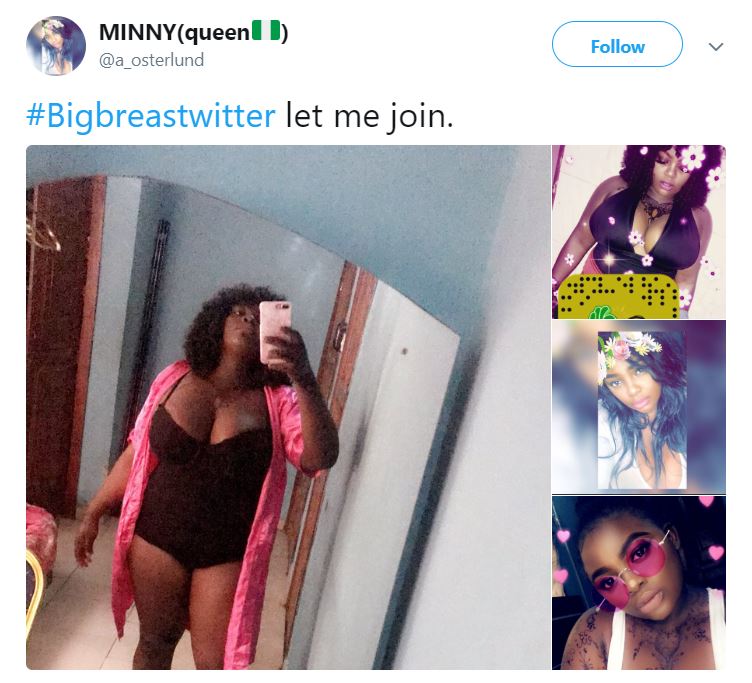Open the #Bigbreastwitter hashtag link
Image resolution: width=752 pixels, height=683 pixels.
(150, 115)
